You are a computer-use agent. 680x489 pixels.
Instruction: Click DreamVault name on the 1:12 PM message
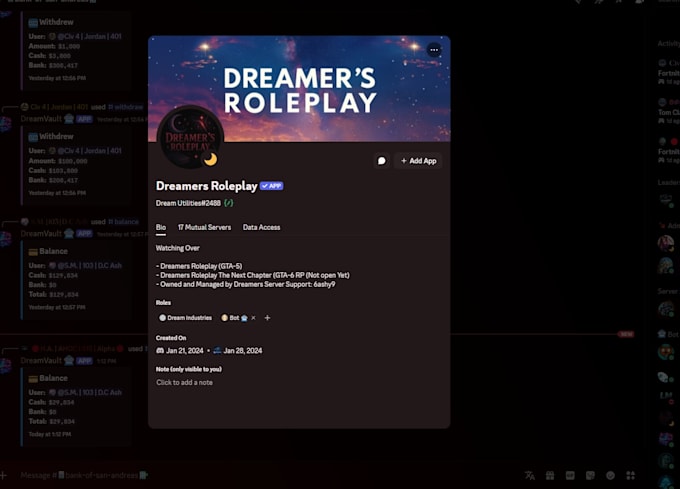[x=41, y=360]
